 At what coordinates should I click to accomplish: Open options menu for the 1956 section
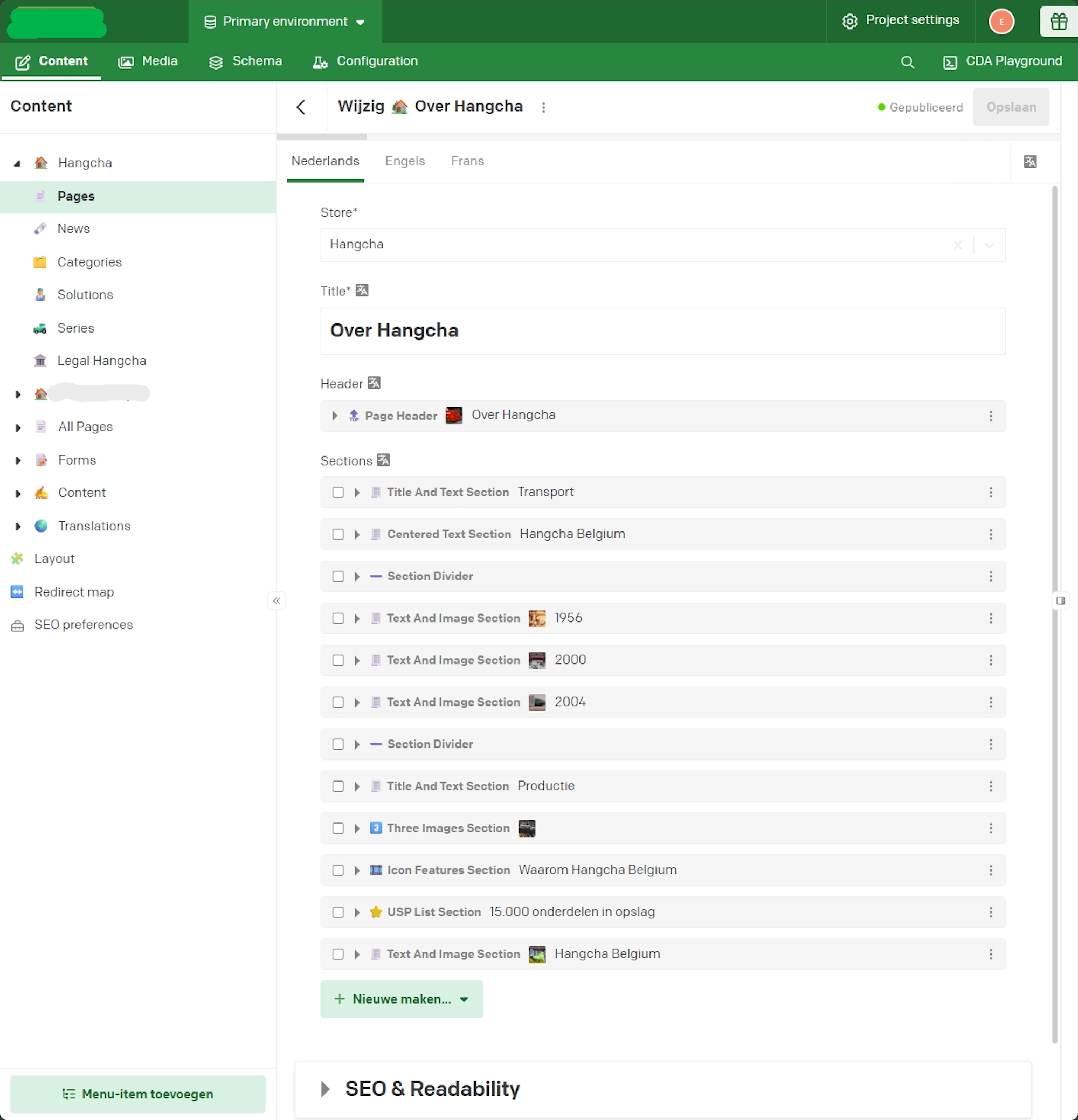[991, 618]
